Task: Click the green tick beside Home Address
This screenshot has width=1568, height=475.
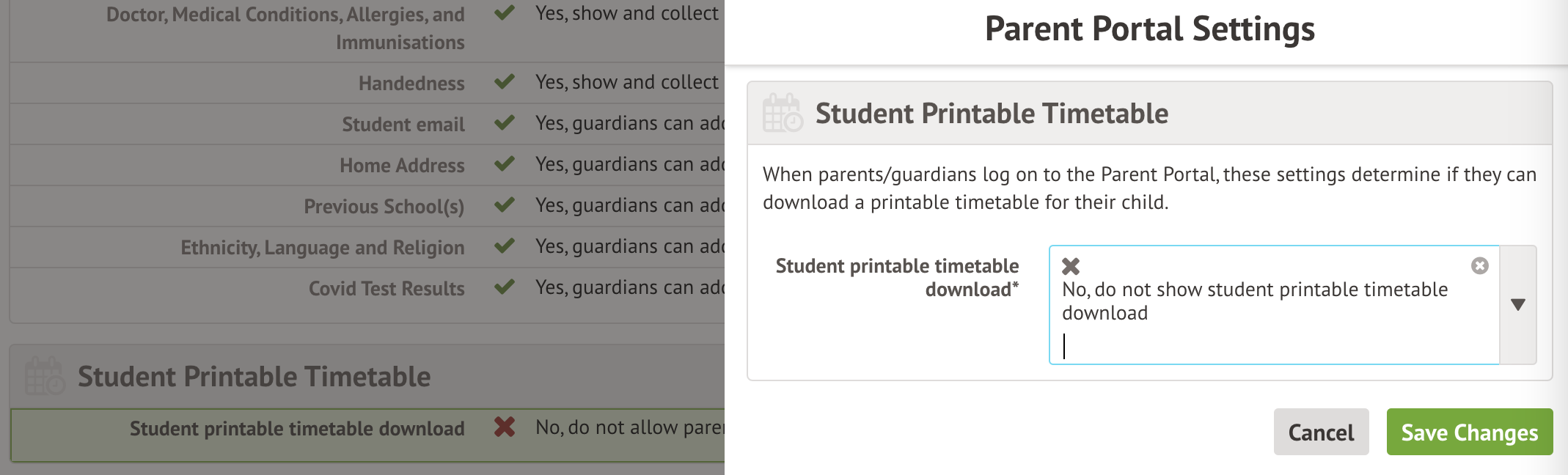Action: (505, 164)
